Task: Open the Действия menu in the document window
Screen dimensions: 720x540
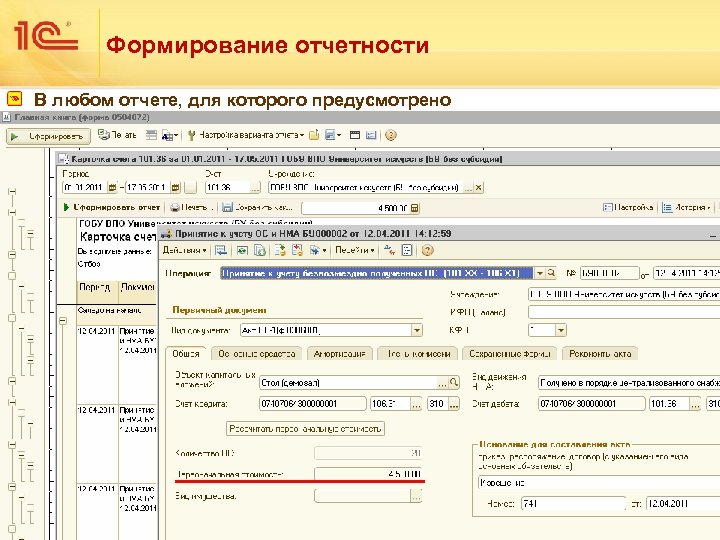Action: click(184, 250)
